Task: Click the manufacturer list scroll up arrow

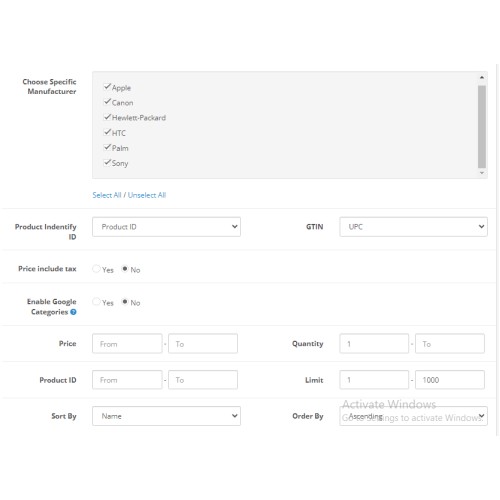Action: (482, 77)
